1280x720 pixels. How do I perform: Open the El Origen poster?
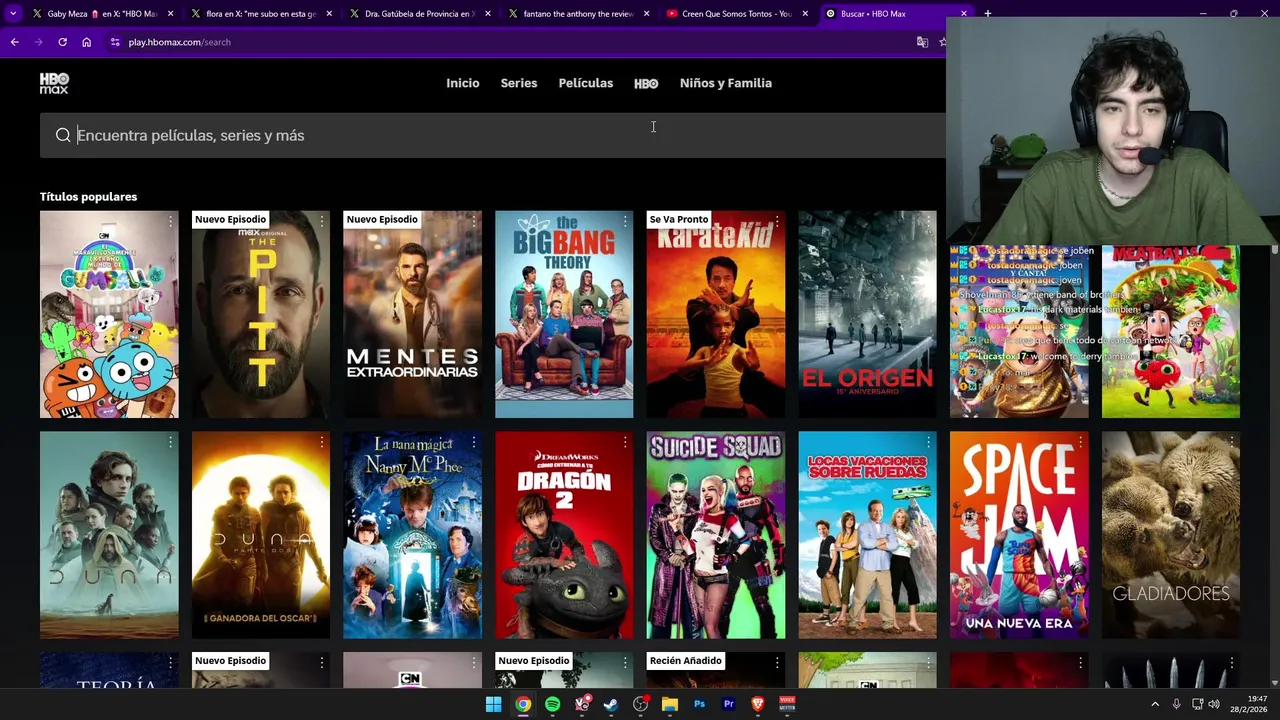tap(867, 314)
